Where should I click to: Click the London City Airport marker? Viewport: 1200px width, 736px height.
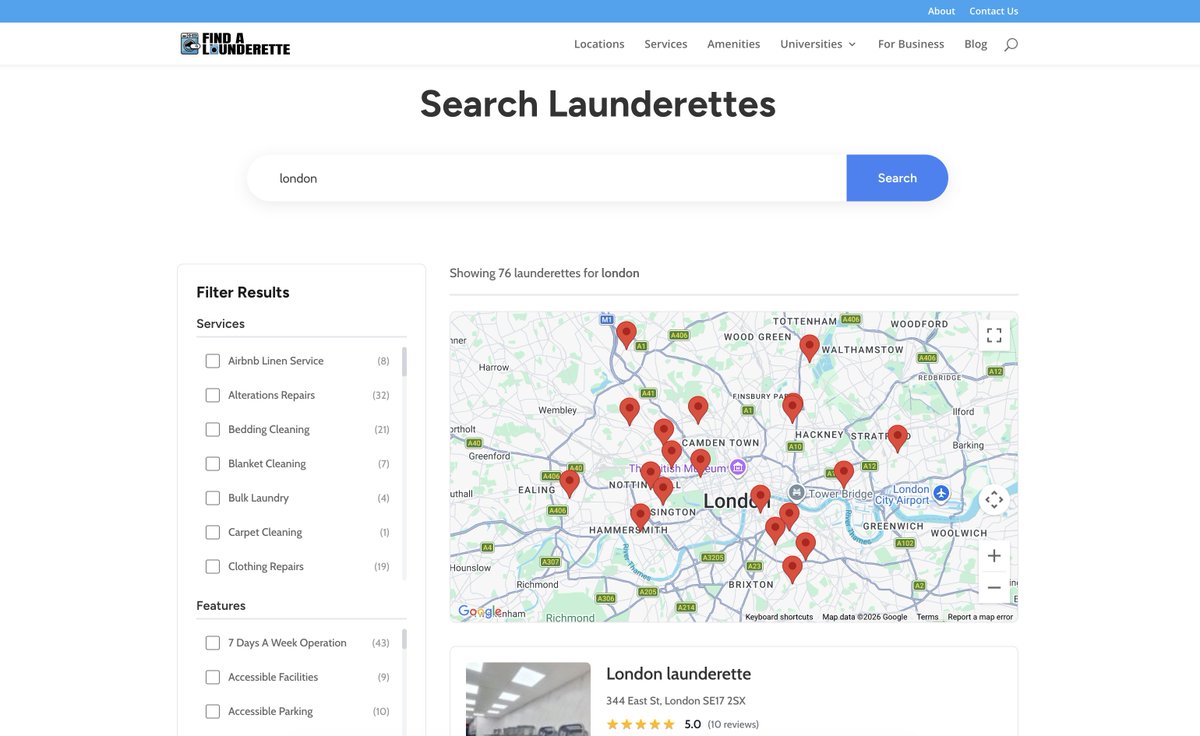click(x=940, y=494)
